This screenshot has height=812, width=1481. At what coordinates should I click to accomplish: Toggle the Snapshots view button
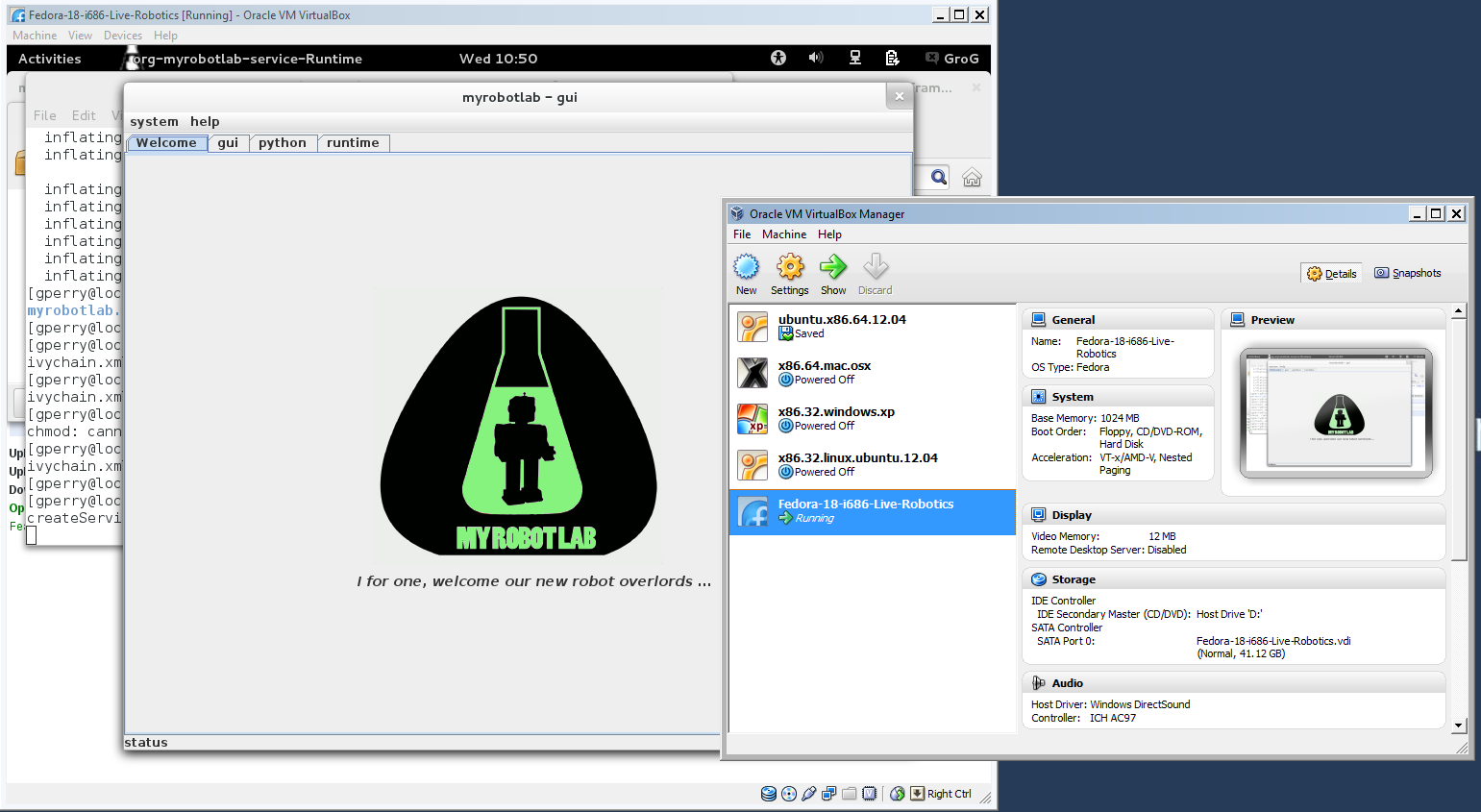(x=1408, y=273)
